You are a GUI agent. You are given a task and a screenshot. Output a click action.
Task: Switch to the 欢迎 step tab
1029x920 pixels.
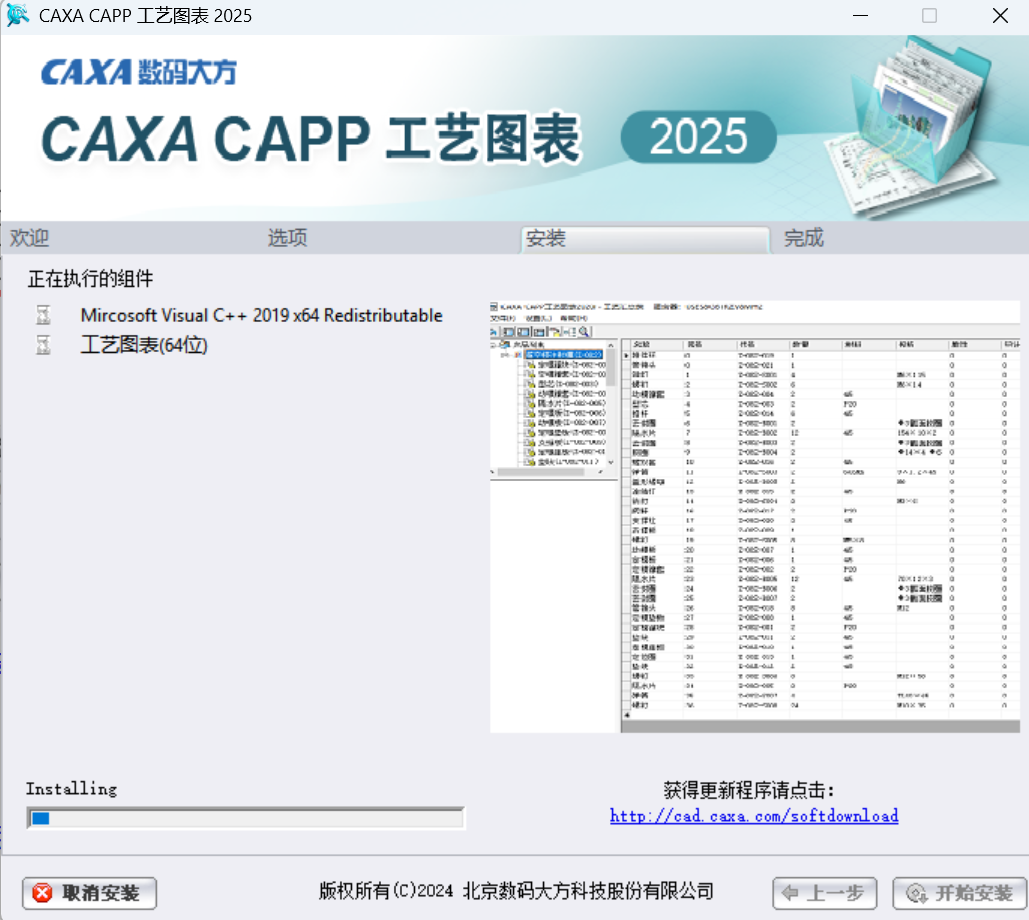tap(30, 238)
